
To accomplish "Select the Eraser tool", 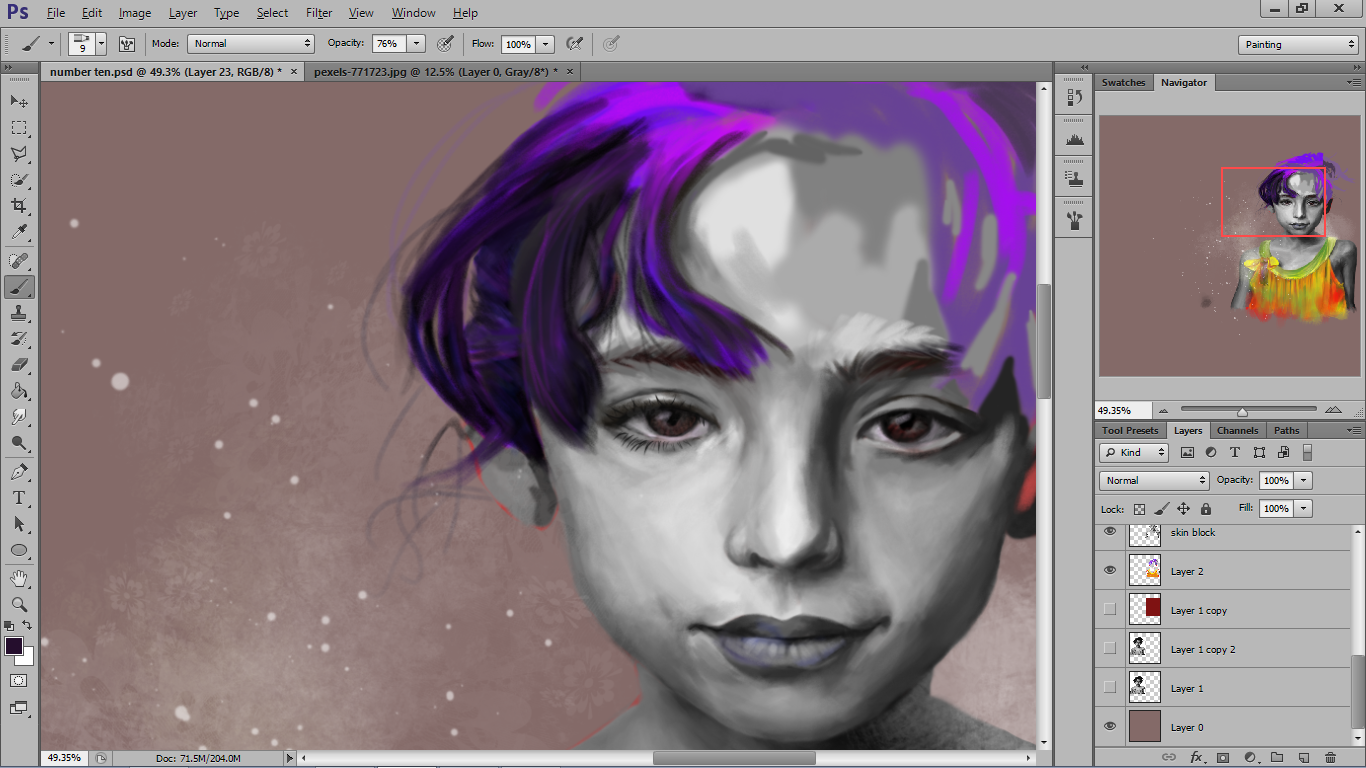I will (19, 365).
